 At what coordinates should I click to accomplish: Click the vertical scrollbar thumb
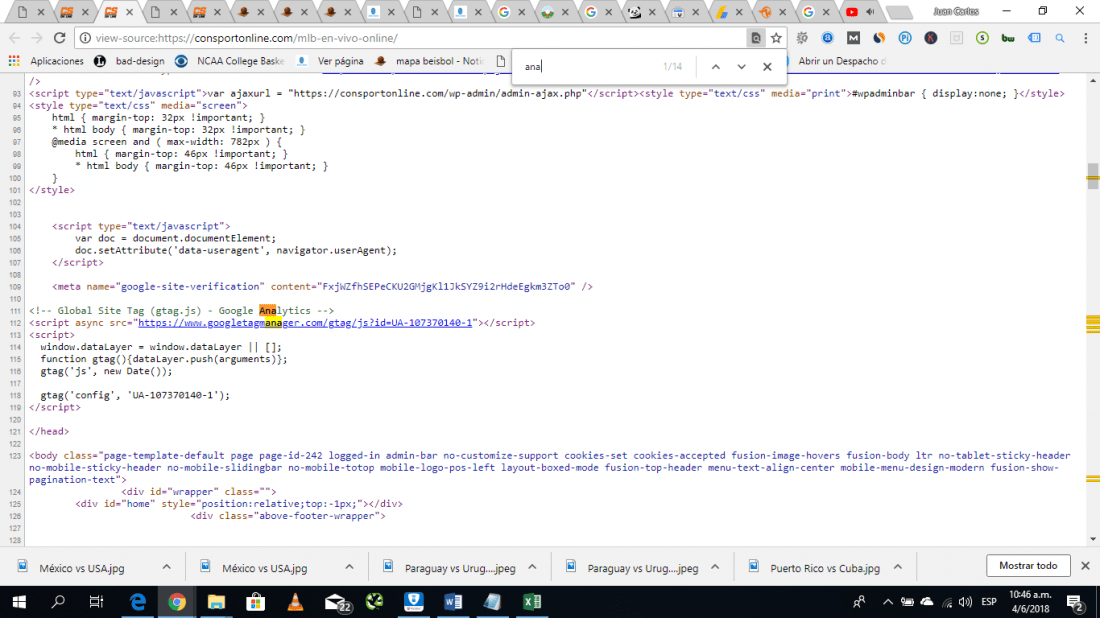1092,175
